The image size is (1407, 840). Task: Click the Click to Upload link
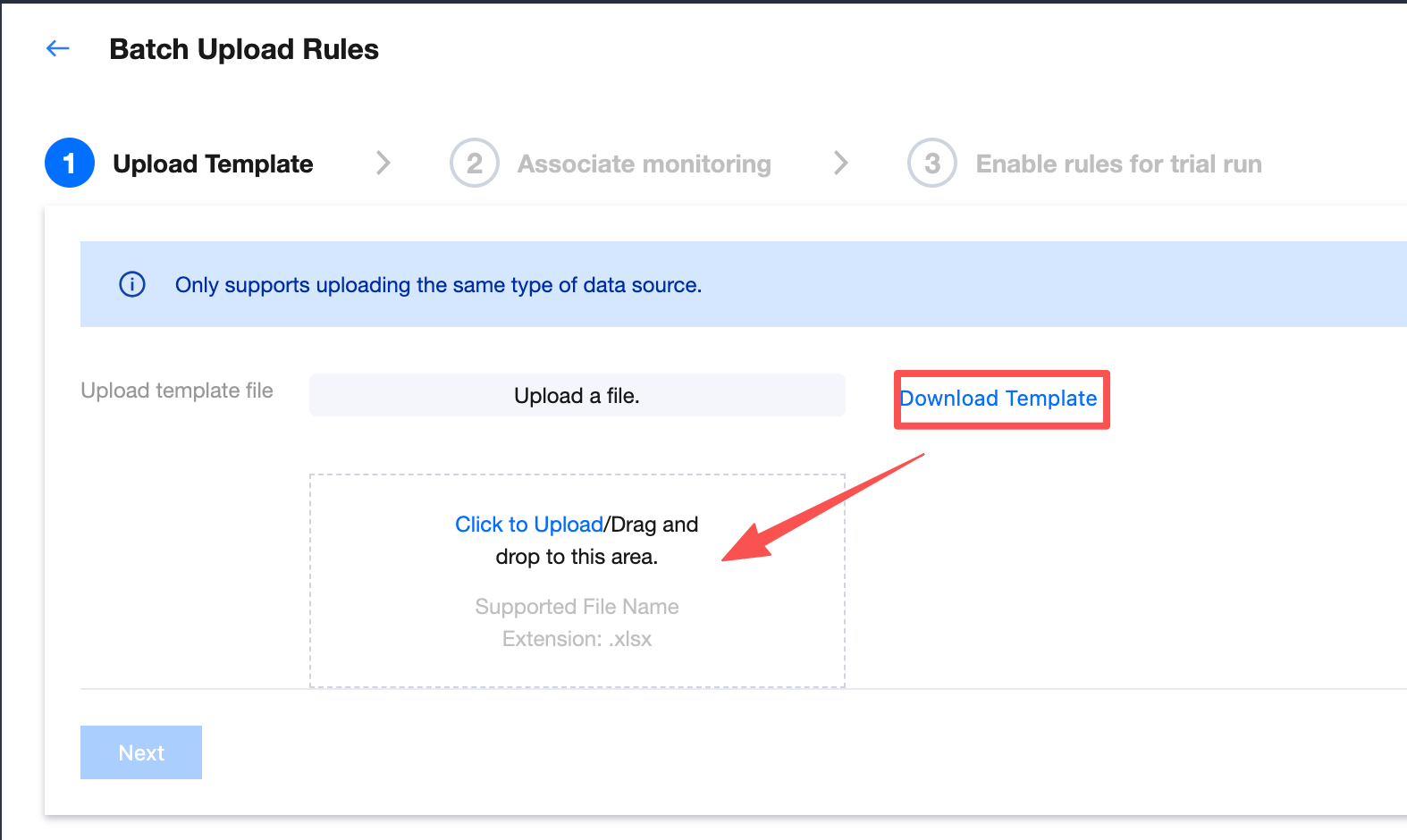(x=529, y=525)
